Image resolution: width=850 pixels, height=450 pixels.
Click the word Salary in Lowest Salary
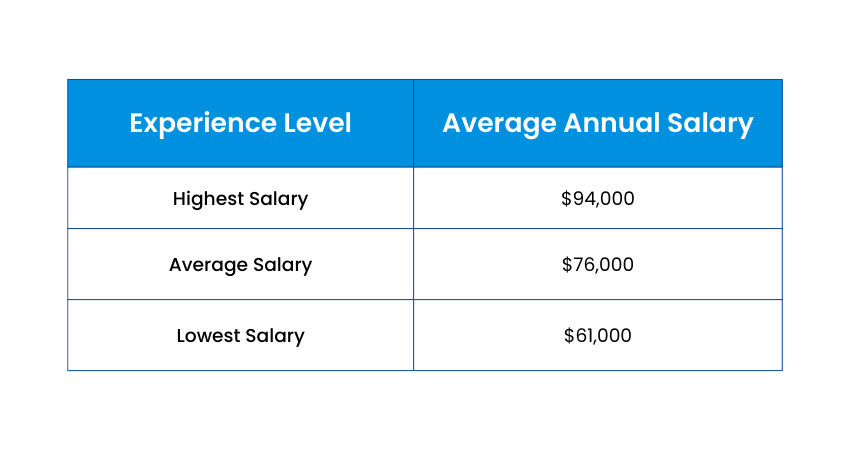click(x=275, y=335)
